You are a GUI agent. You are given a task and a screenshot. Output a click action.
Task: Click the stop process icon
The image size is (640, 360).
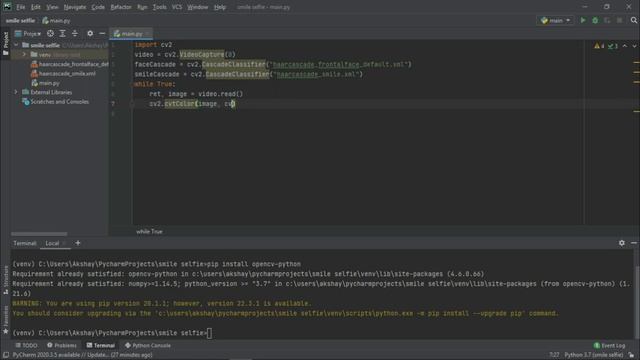click(x=619, y=20)
